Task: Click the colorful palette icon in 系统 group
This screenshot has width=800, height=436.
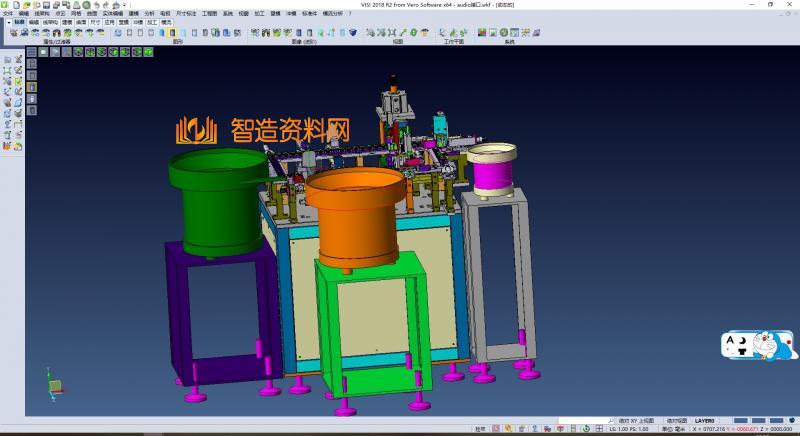Action: 483,33
